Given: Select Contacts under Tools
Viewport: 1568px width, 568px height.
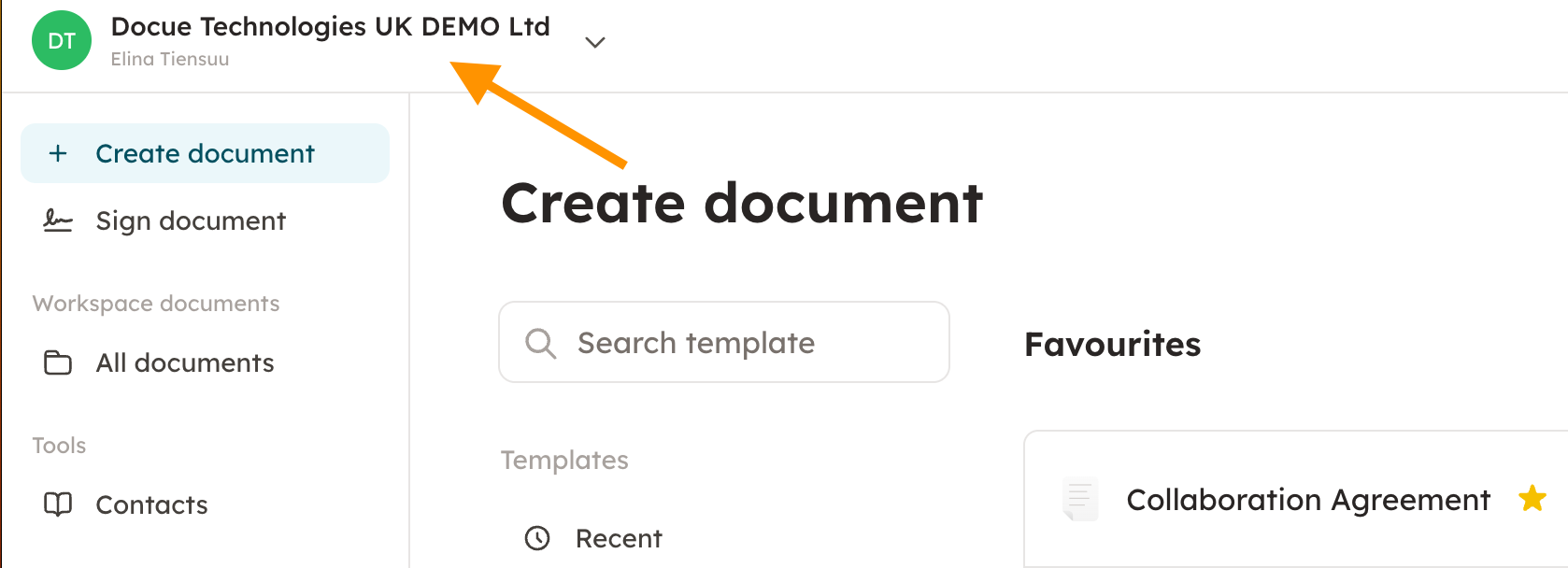Looking at the screenshot, I should [x=151, y=504].
